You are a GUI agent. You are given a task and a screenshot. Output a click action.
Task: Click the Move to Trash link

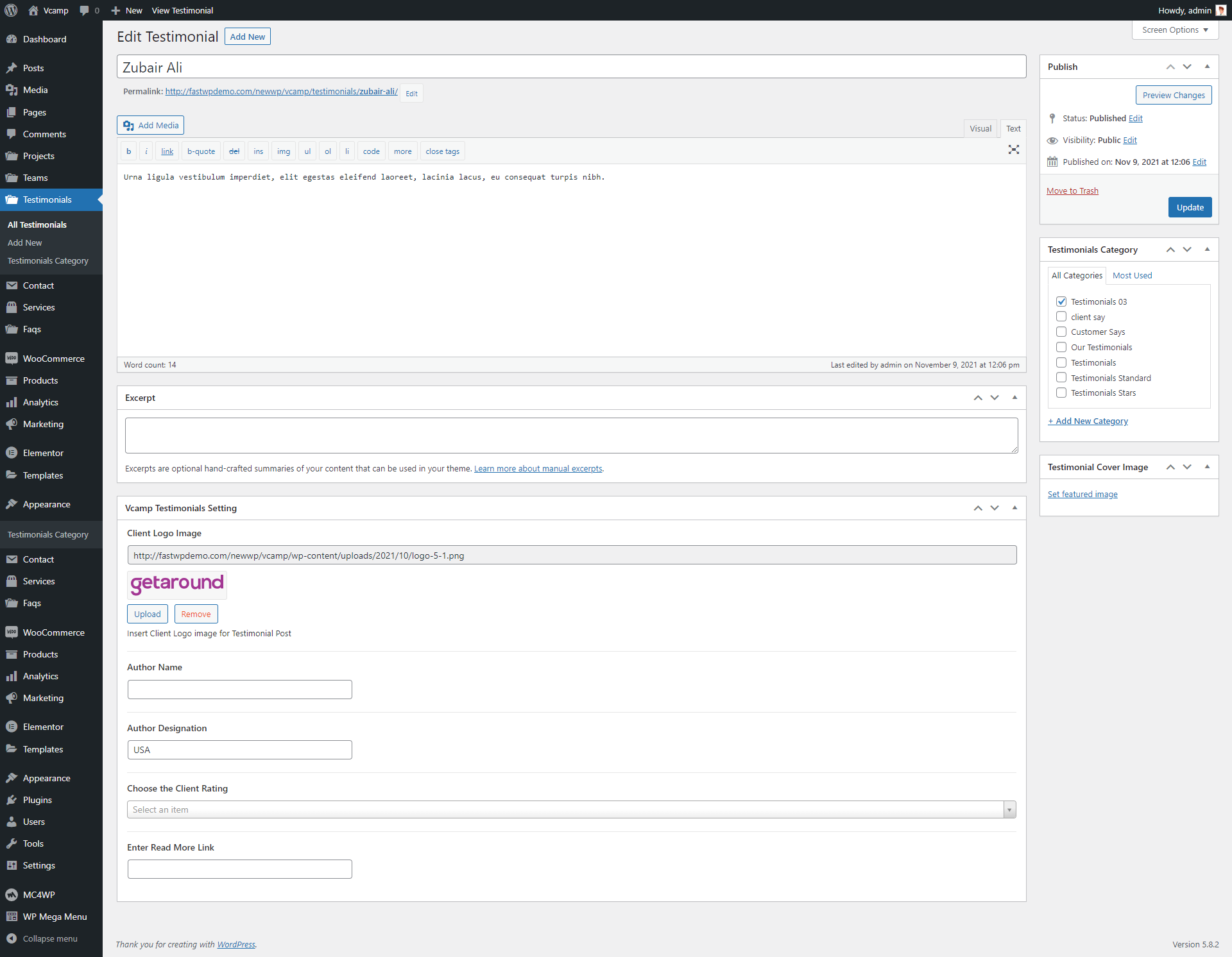pyautogui.click(x=1072, y=191)
